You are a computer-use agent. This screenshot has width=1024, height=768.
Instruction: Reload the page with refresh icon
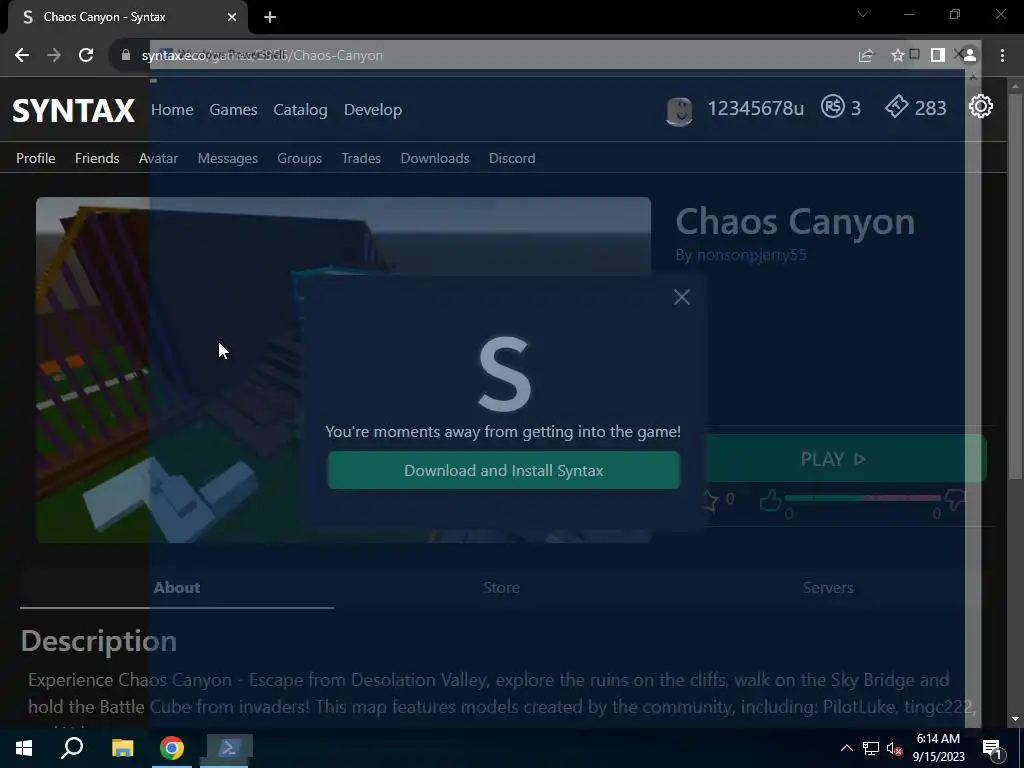tap(86, 55)
